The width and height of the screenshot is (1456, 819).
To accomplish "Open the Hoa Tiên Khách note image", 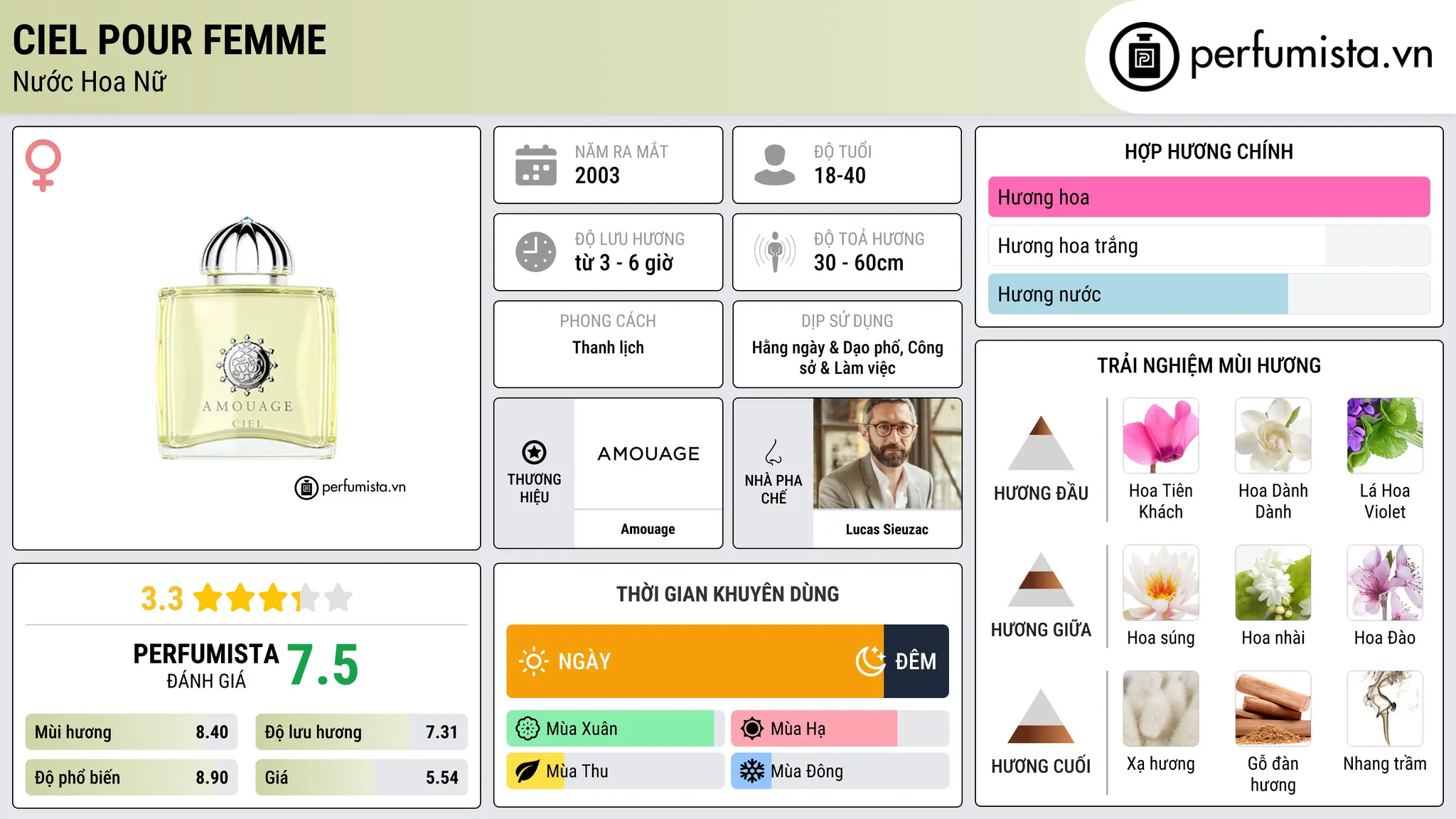I will click(x=1161, y=436).
